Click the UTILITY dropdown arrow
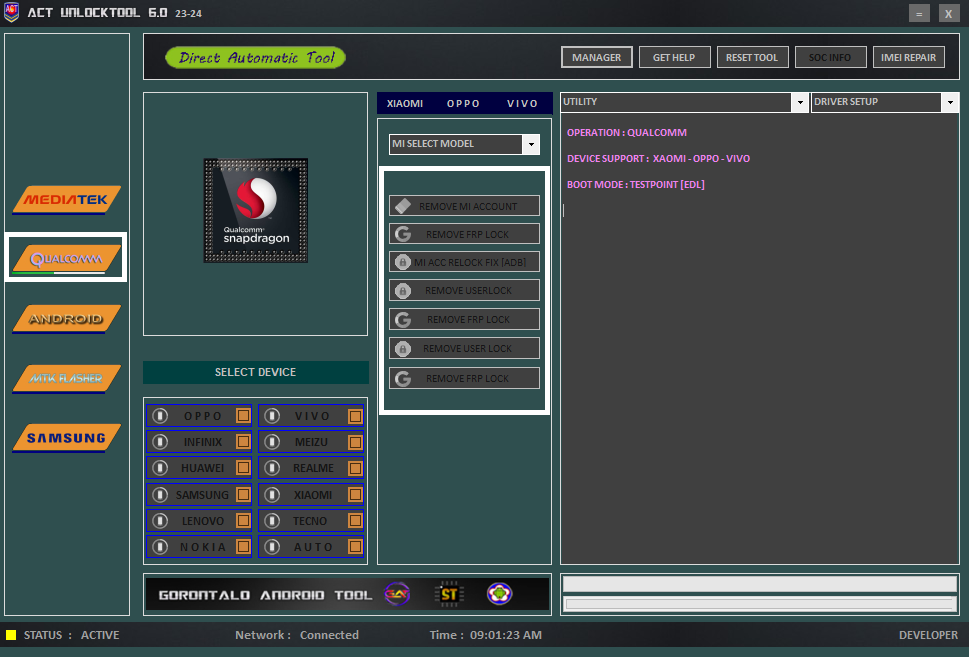Image resolution: width=969 pixels, height=657 pixels. [800, 102]
